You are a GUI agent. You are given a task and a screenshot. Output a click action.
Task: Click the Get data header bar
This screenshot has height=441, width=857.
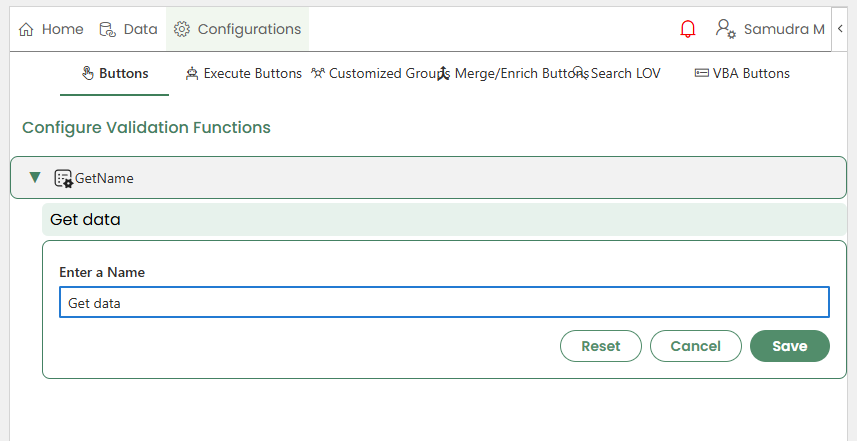pyautogui.click(x=444, y=219)
